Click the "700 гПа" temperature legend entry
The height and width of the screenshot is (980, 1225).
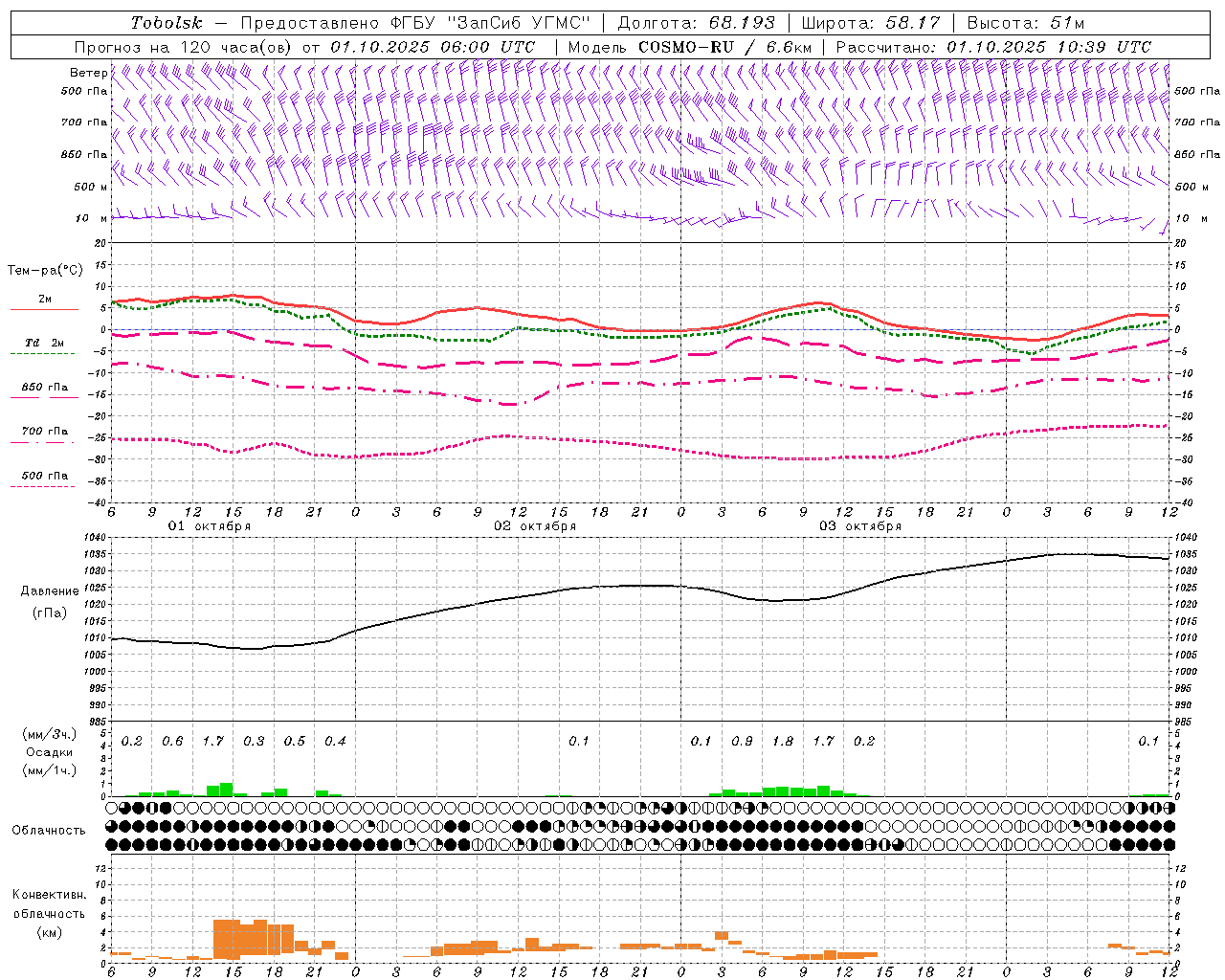[45, 432]
